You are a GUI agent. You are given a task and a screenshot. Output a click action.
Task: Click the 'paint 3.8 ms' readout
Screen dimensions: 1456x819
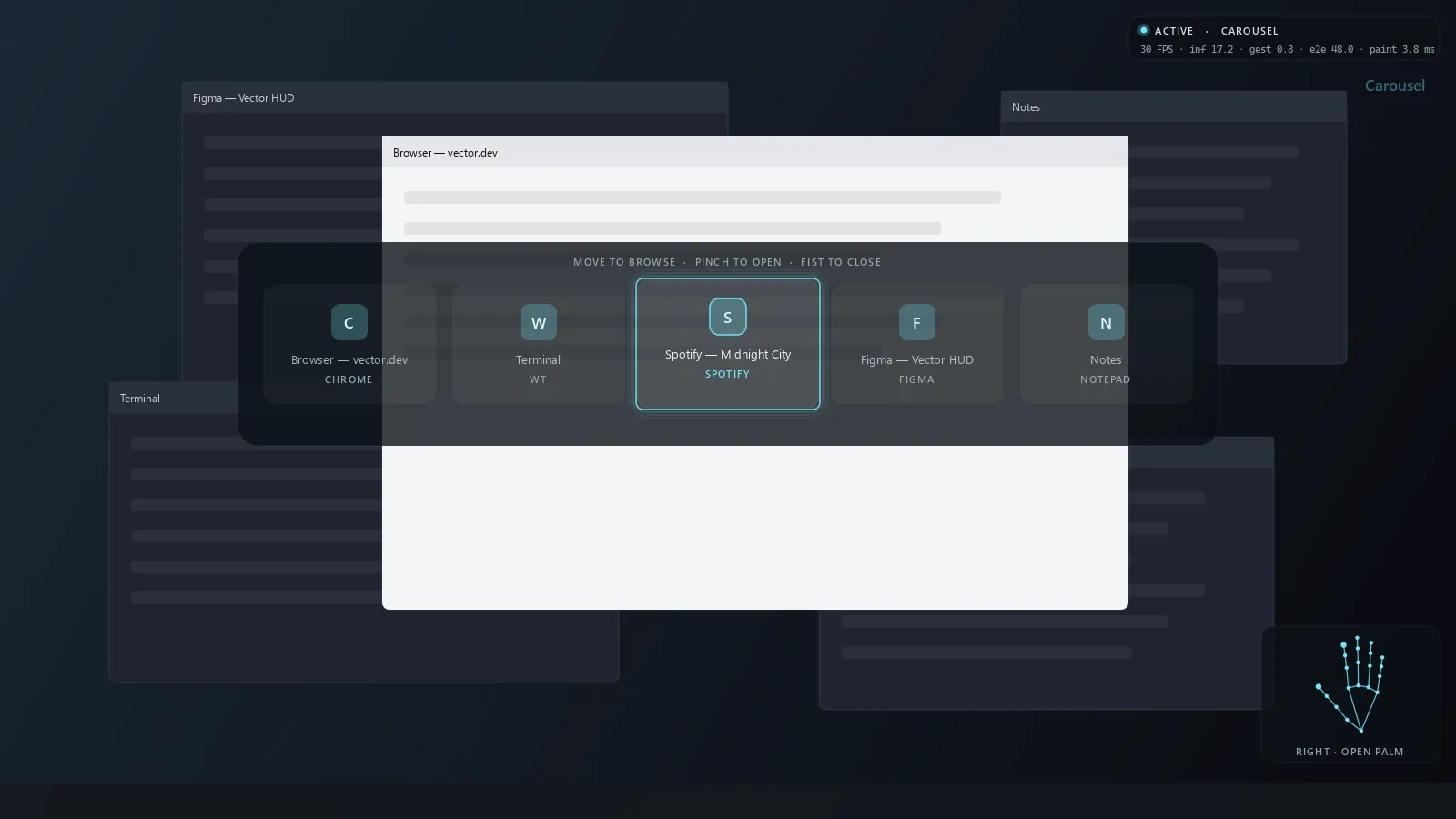coord(1402,50)
